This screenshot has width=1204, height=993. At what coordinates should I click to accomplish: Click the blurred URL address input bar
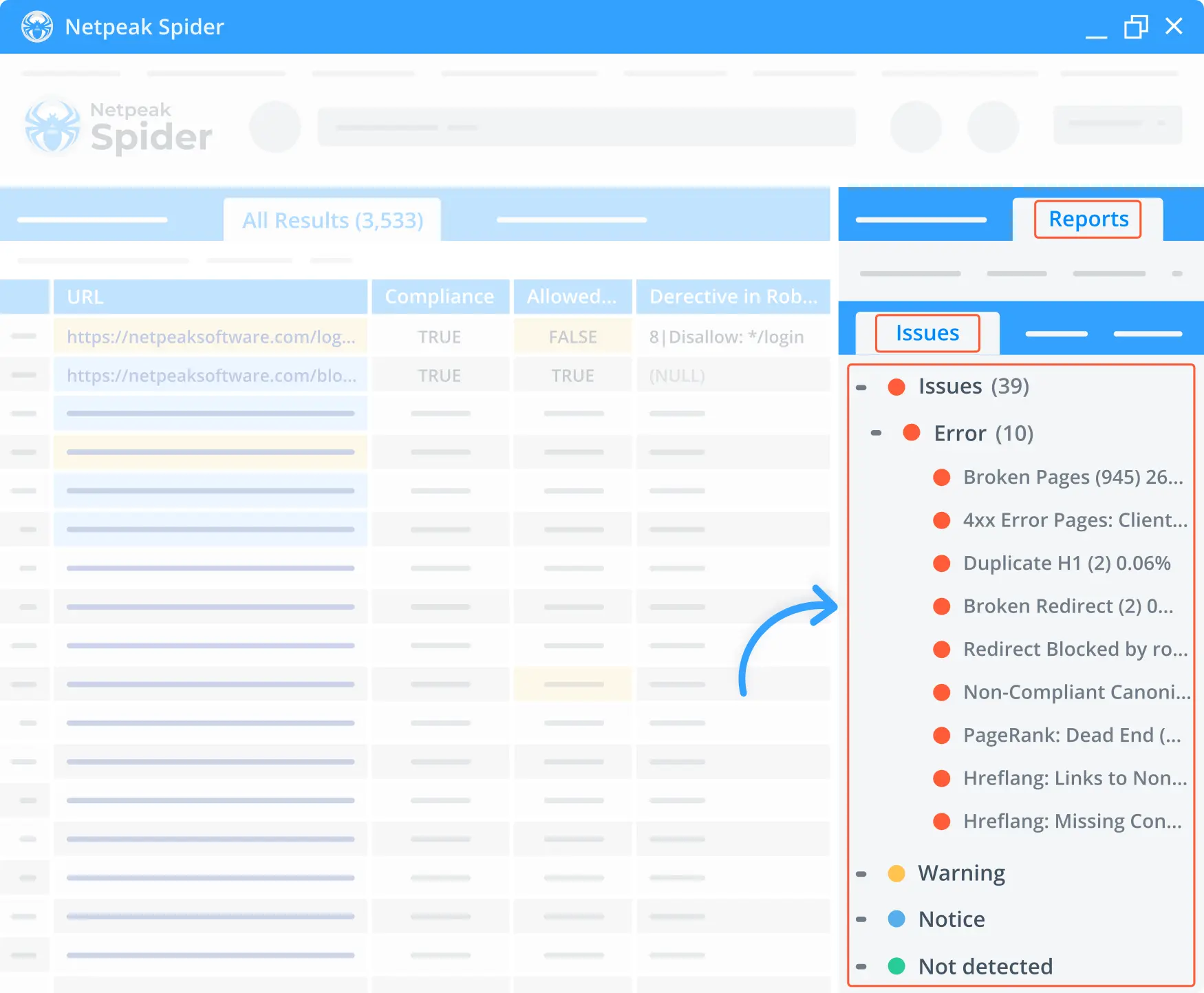(586, 127)
